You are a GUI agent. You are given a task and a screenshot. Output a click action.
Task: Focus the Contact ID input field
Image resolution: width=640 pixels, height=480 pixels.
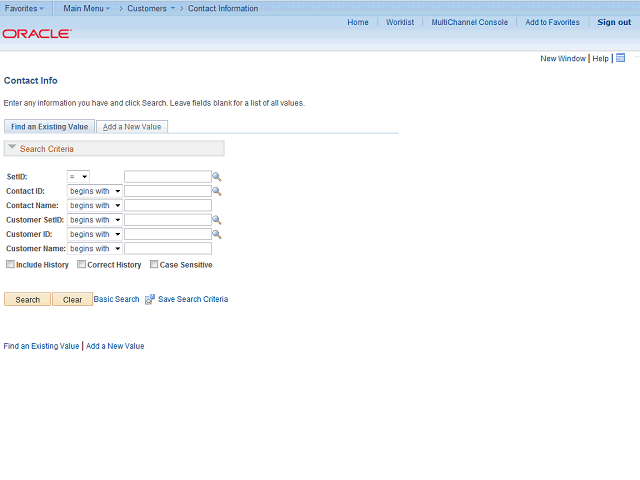[x=168, y=191]
